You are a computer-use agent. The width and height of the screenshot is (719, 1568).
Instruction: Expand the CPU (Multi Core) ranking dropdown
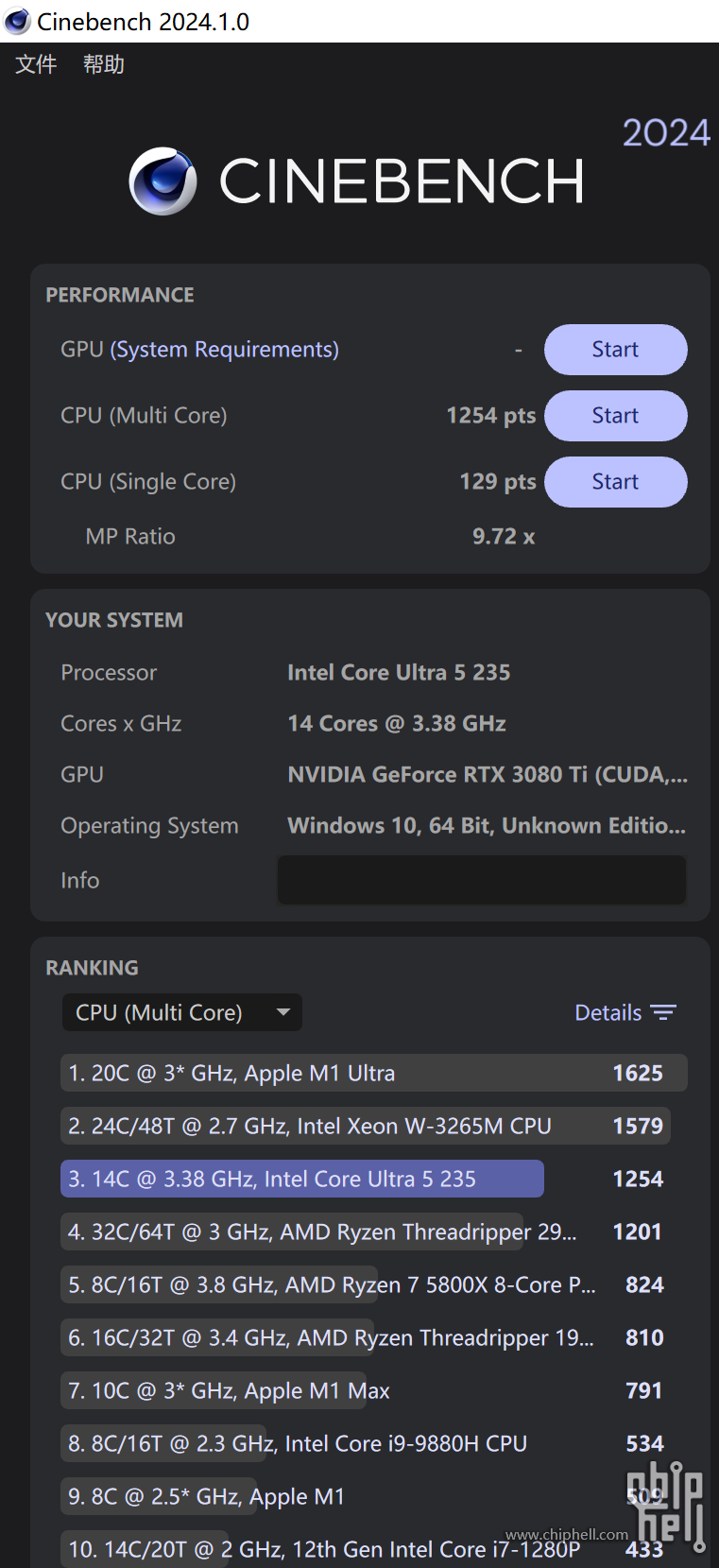click(x=182, y=1012)
